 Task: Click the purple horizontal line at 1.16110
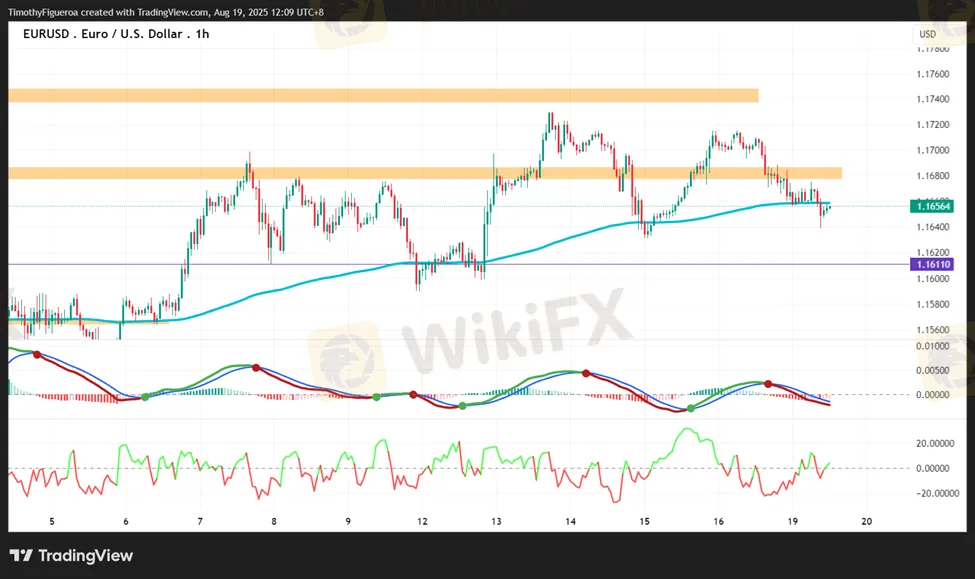(x=600, y=264)
